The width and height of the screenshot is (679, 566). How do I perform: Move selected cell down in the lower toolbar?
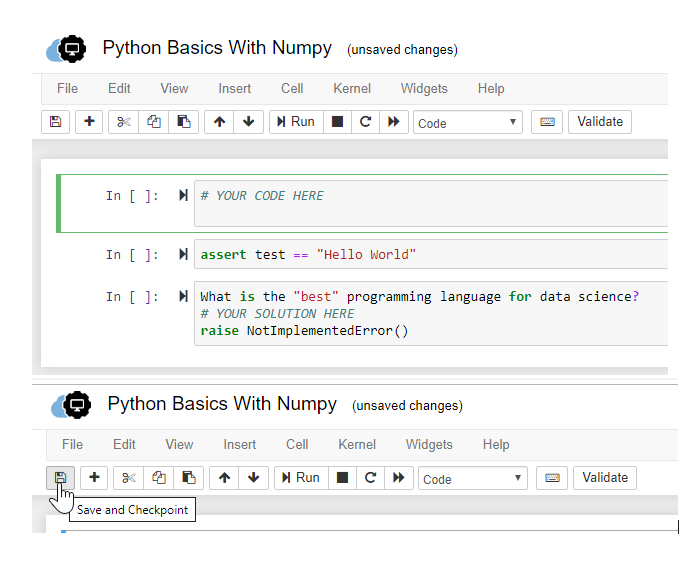tap(253, 478)
